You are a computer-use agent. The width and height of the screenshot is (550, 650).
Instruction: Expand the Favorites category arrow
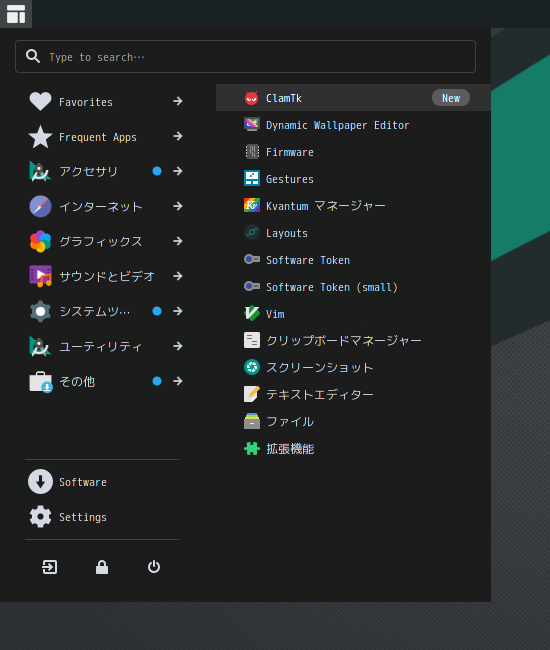pyautogui.click(x=178, y=101)
